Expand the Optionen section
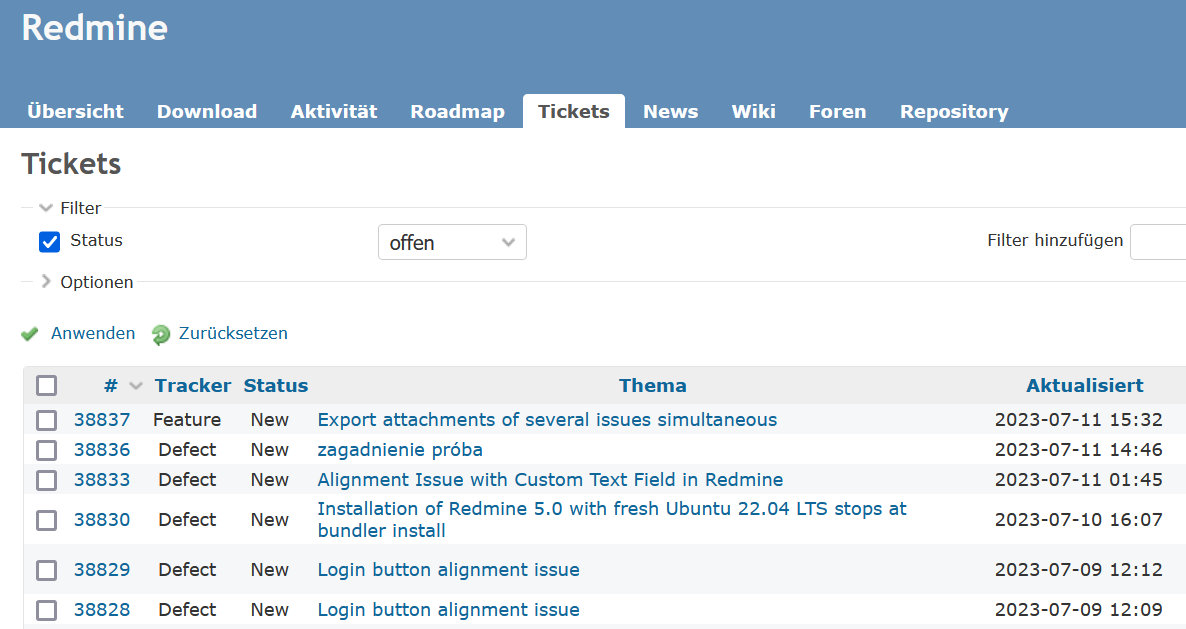1186x629 pixels. pos(46,281)
